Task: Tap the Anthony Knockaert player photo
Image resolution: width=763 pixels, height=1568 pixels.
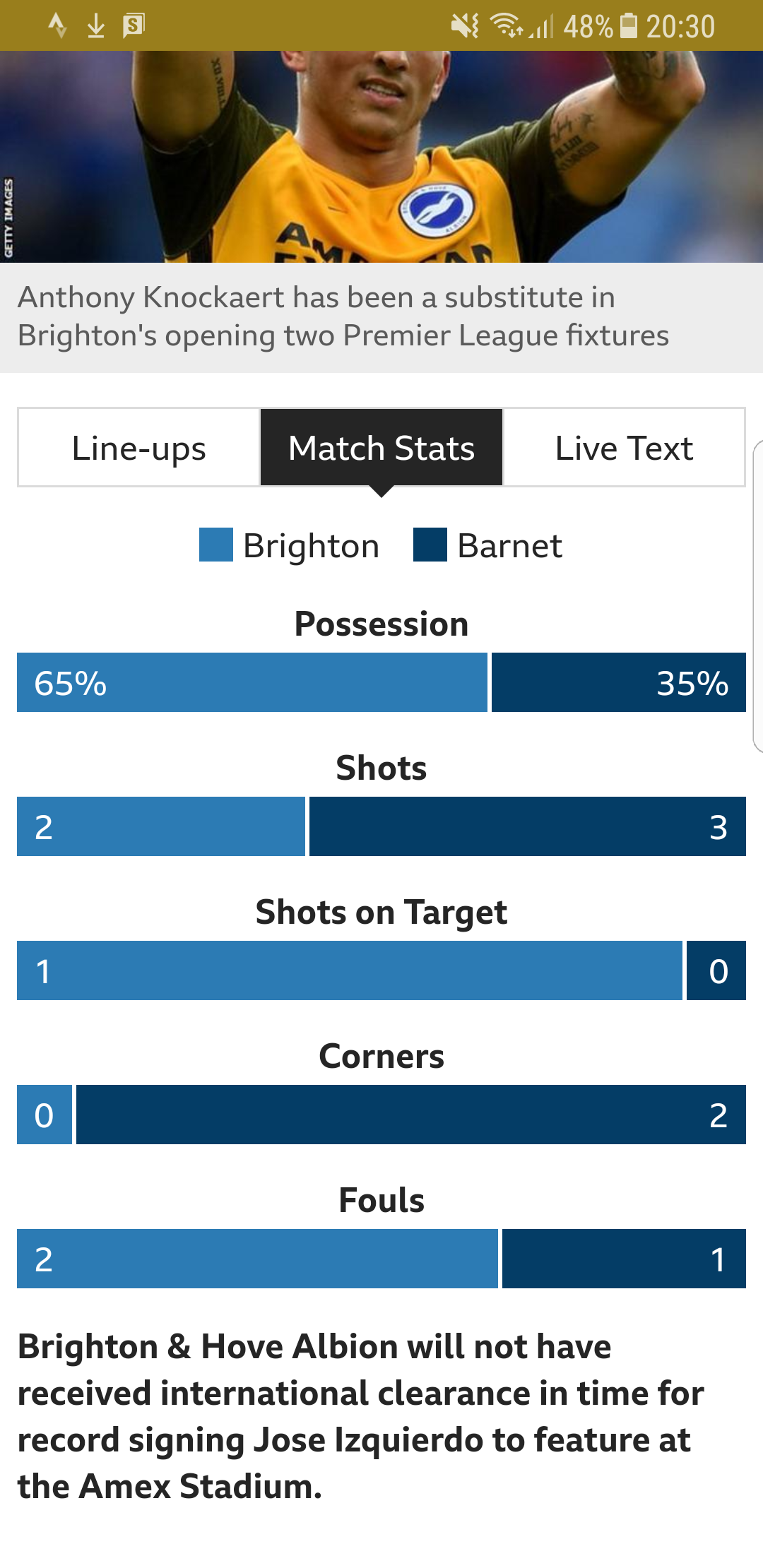Action: (381, 157)
